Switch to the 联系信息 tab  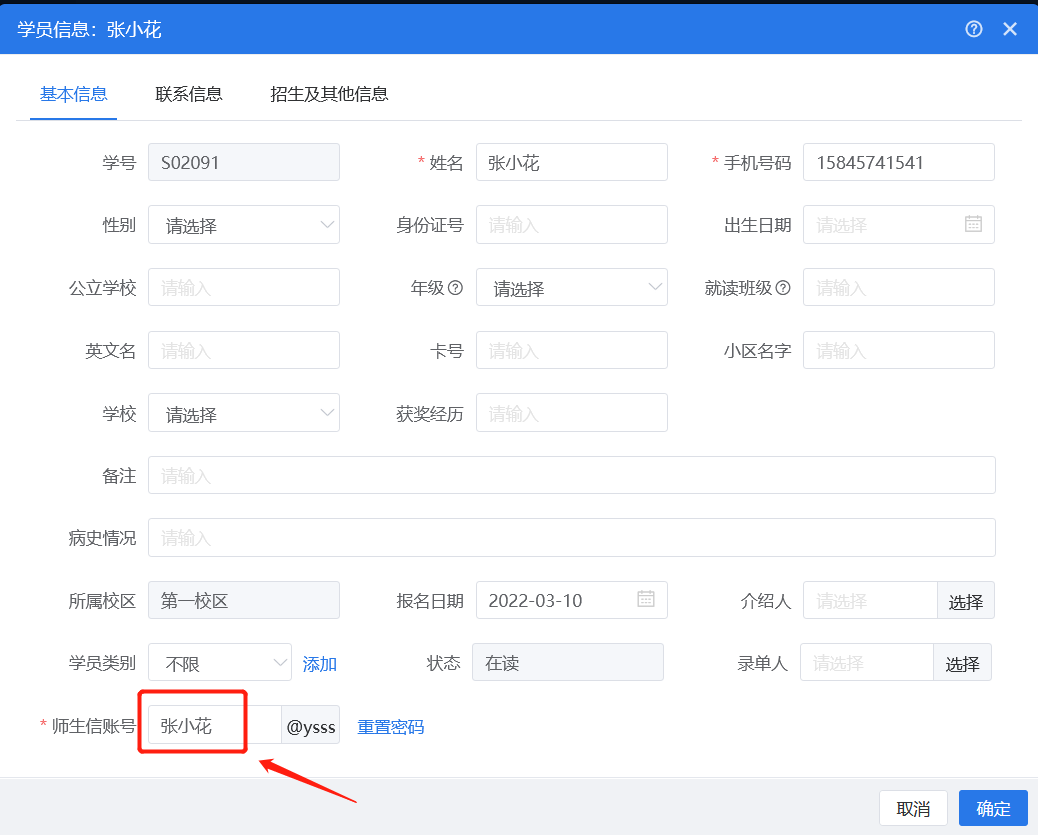pyautogui.click(x=188, y=93)
